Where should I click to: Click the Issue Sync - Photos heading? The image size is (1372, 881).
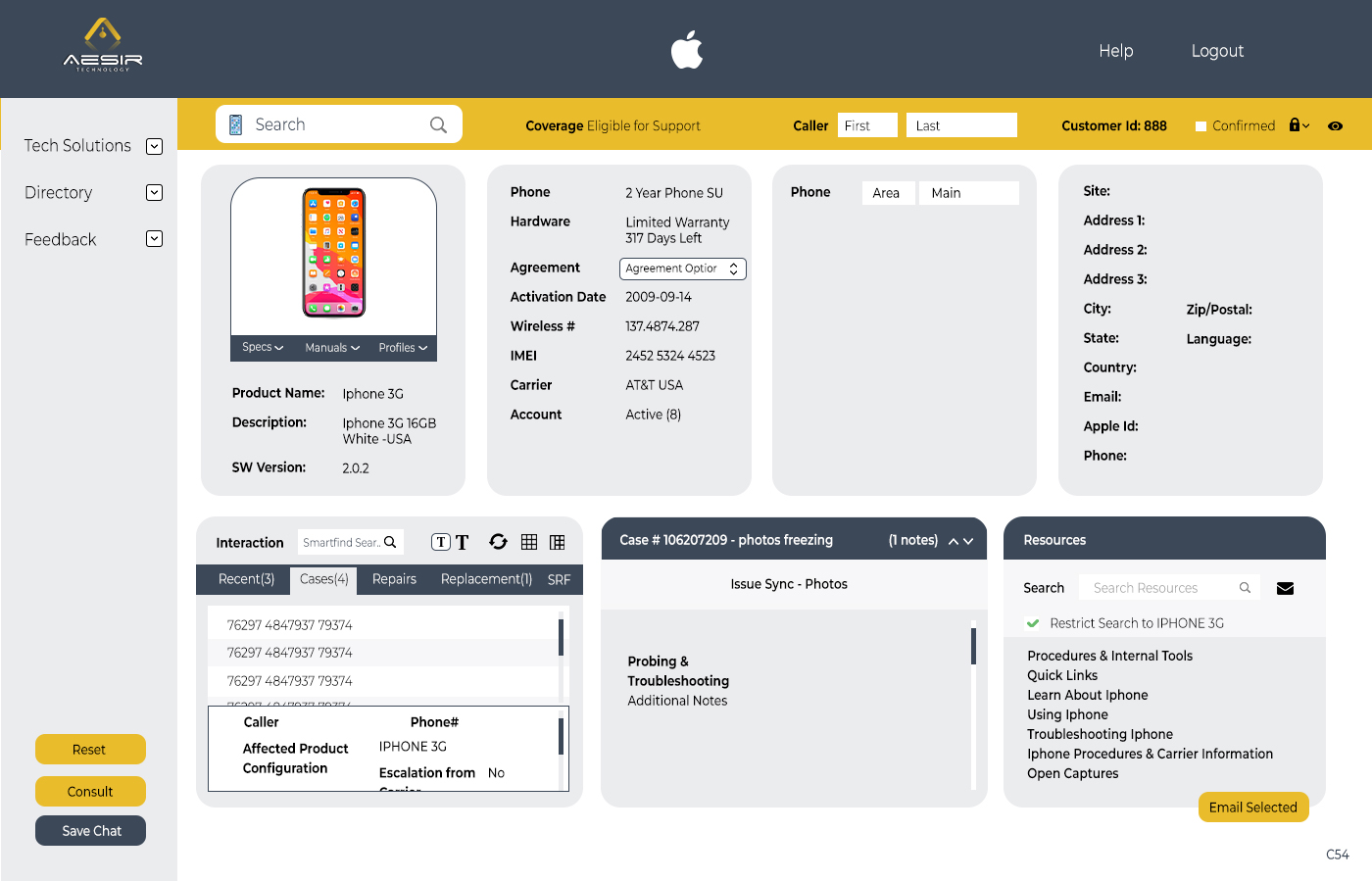[x=789, y=584]
